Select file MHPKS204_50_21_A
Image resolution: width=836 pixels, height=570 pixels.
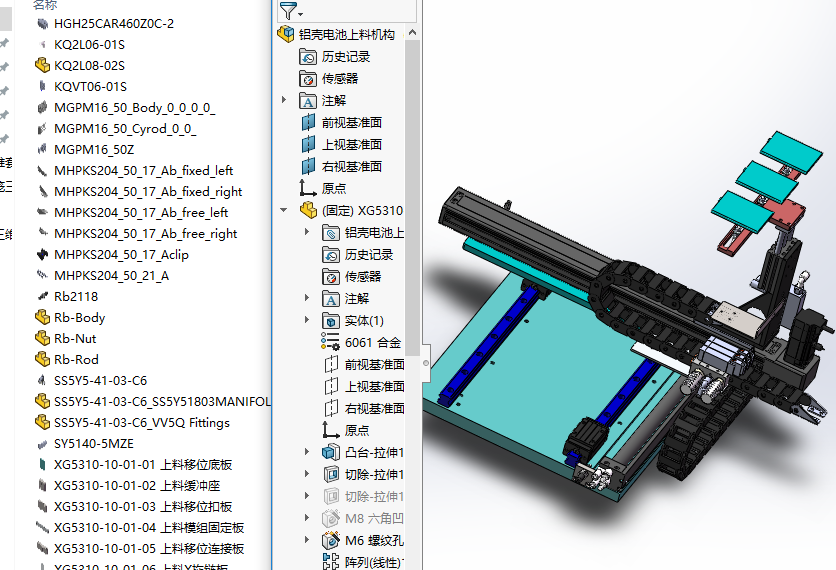coord(111,275)
